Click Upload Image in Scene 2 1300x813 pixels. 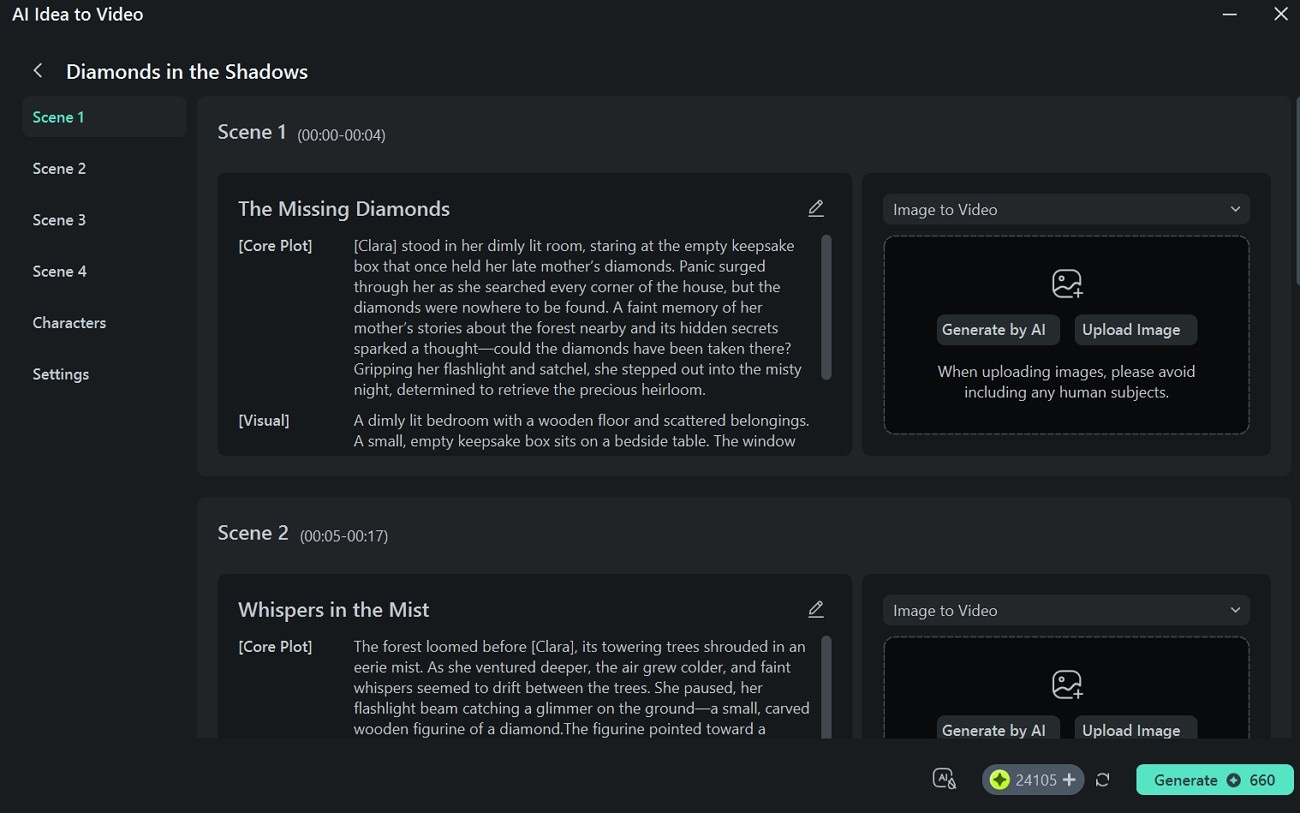[x=1131, y=730]
